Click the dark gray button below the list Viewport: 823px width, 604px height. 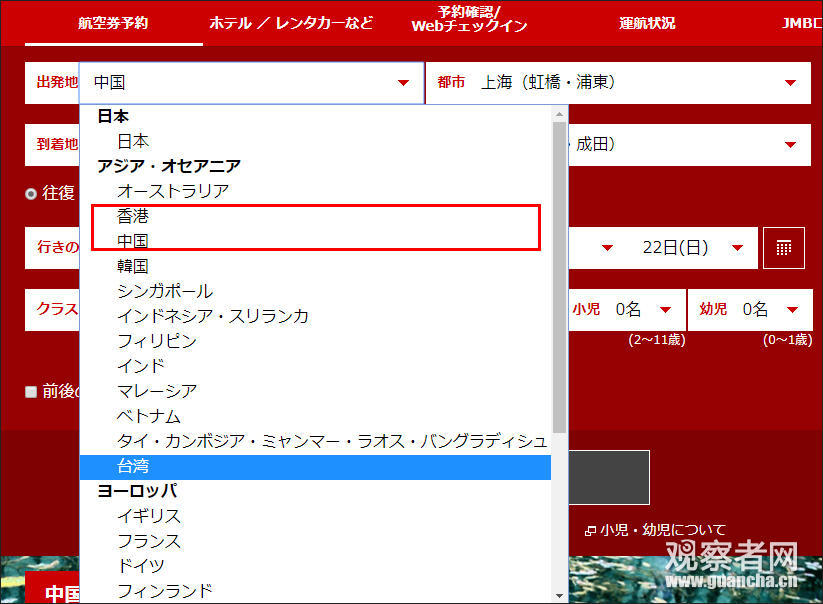pos(609,478)
